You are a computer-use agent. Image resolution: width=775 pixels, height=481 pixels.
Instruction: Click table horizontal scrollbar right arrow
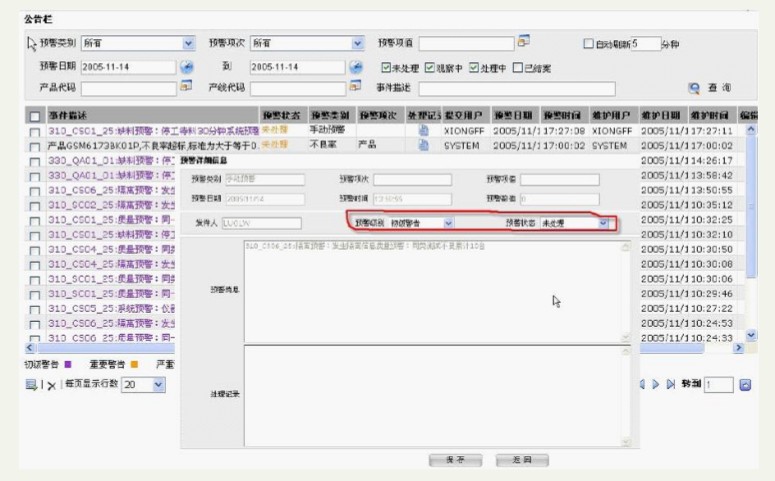pyautogui.click(x=738, y=348)
